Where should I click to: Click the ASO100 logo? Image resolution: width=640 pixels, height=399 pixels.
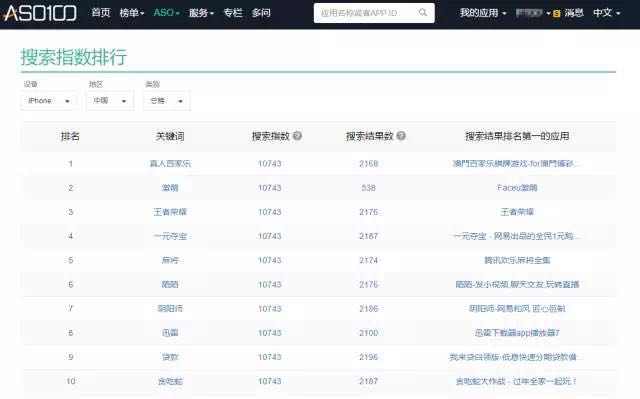[x=40, y=13]
